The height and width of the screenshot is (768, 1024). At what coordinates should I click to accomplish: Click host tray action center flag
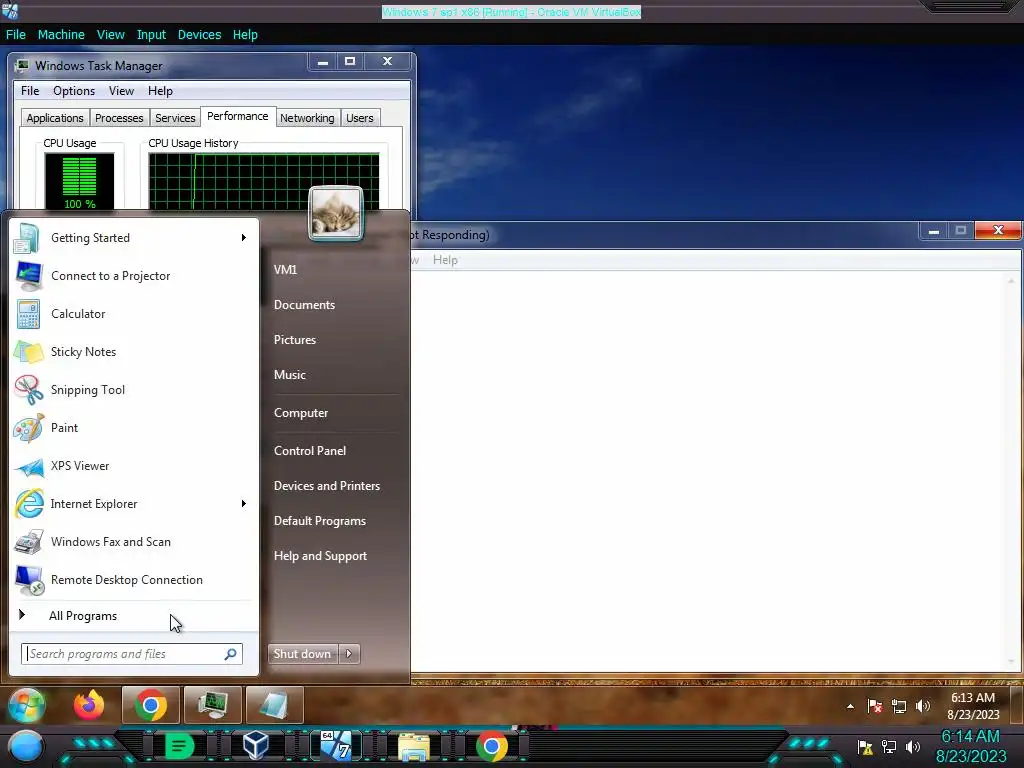(865, 746)
